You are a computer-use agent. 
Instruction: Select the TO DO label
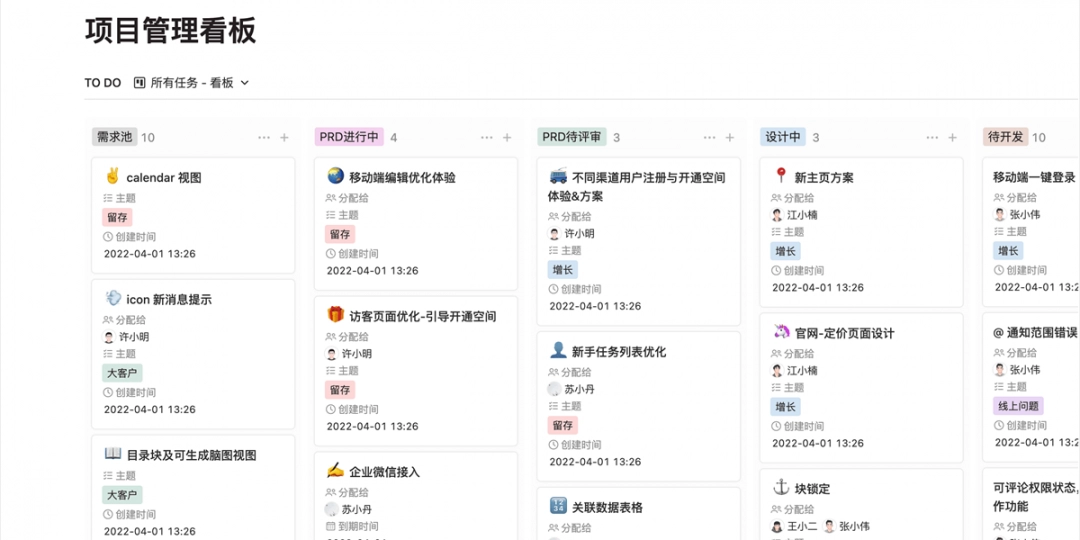coord(103,83)
